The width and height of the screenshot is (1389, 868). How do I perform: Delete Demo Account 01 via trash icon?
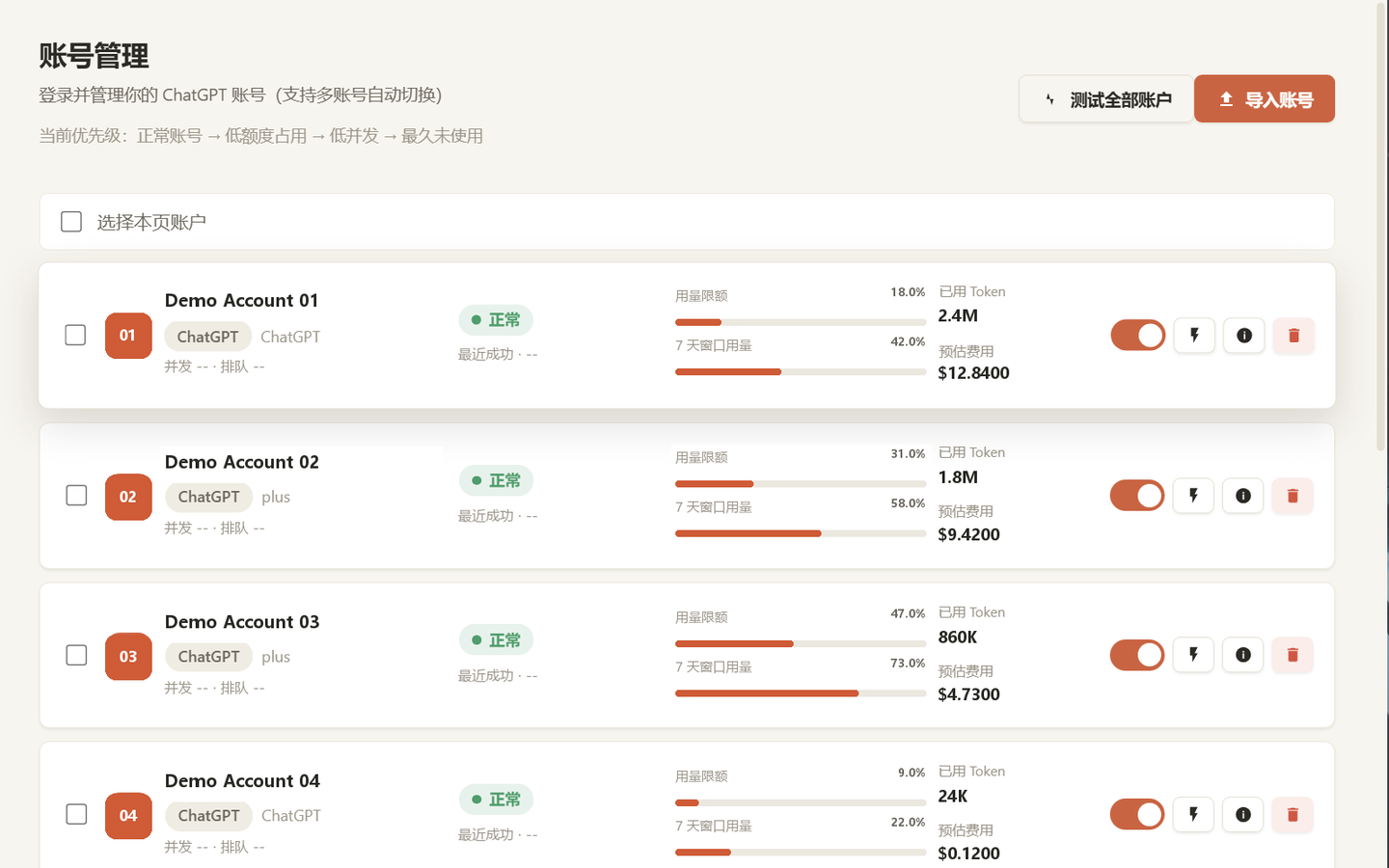pyautogui.click(x=1294, y=336)
